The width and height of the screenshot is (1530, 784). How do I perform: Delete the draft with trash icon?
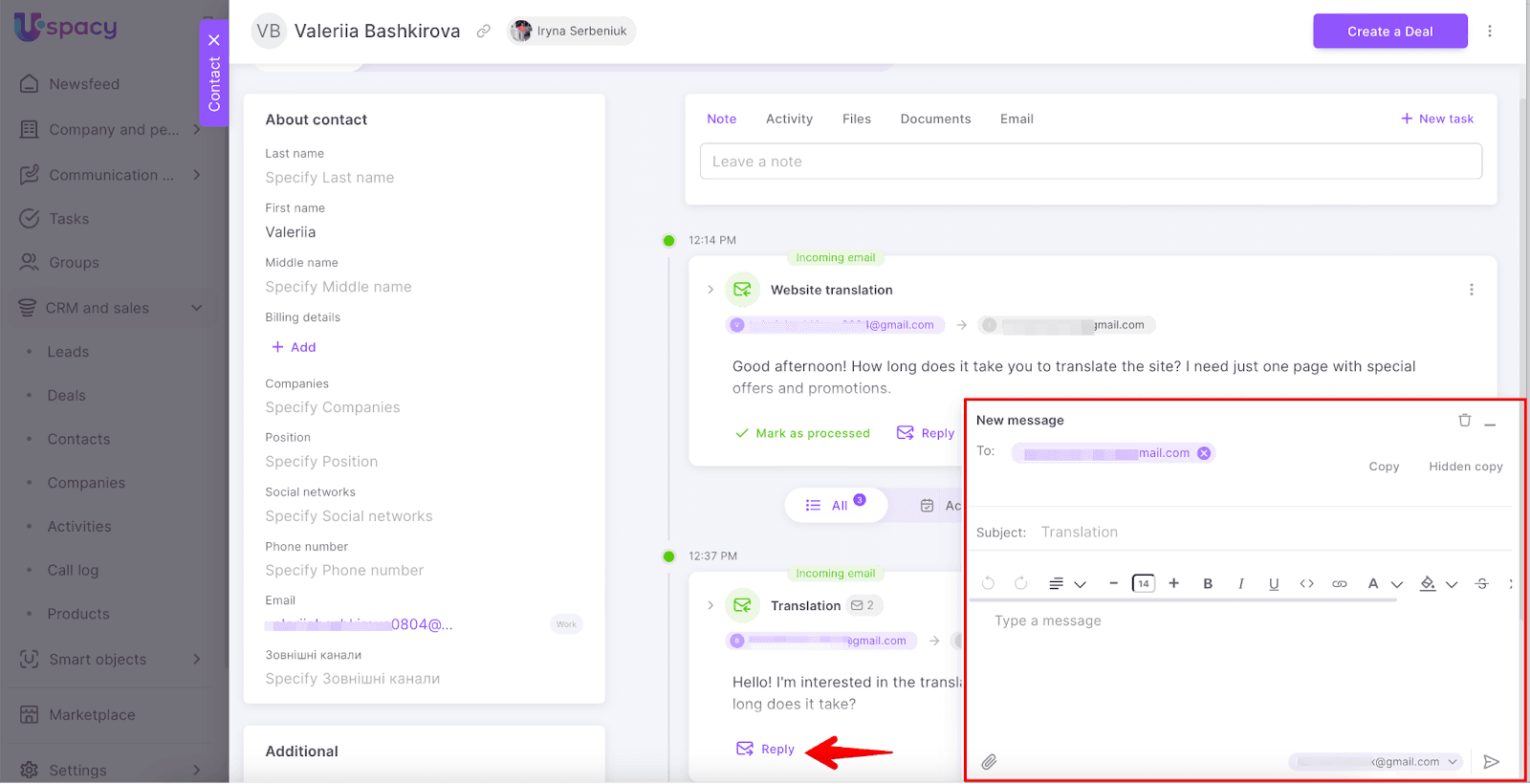[x=1464, y=421]
